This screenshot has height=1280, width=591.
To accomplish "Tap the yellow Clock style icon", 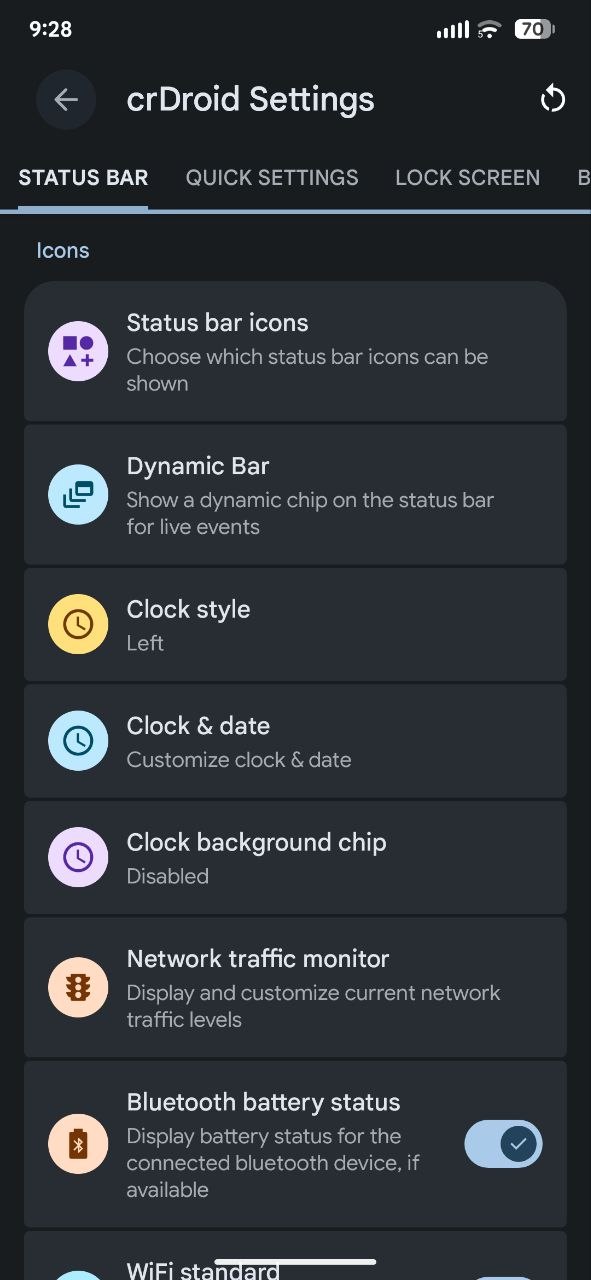I will (x=78, y=624).
